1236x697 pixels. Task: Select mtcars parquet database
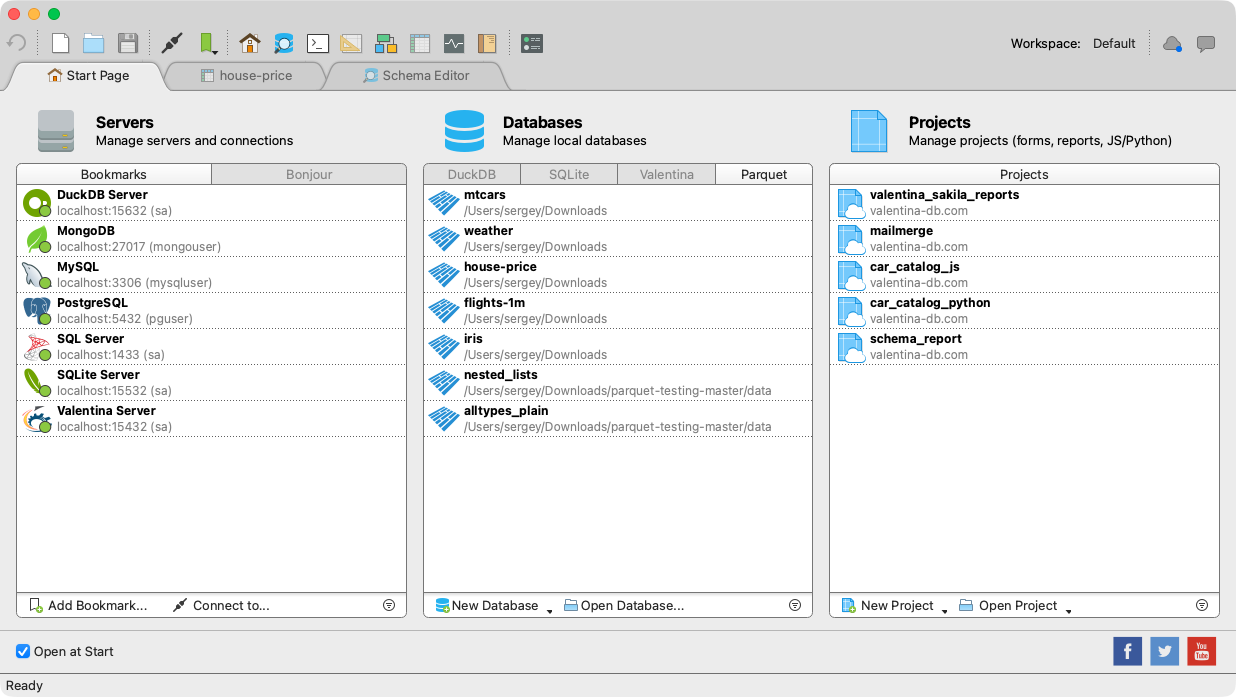click(618, 203)
